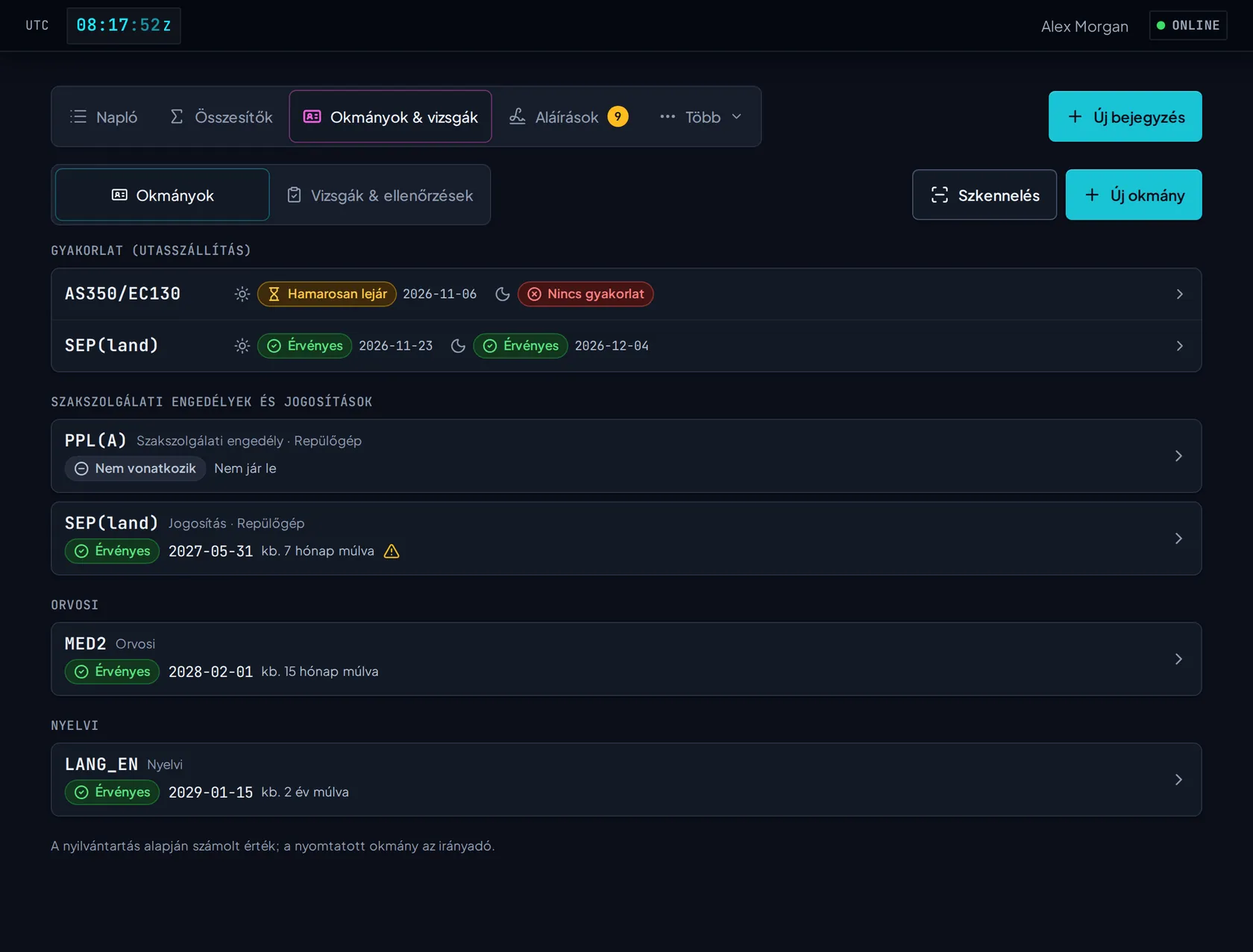Expand the PPL(A) license chevron
Image resolution: width=1253 pixels, height=952 pixels.
[1178, 455]
